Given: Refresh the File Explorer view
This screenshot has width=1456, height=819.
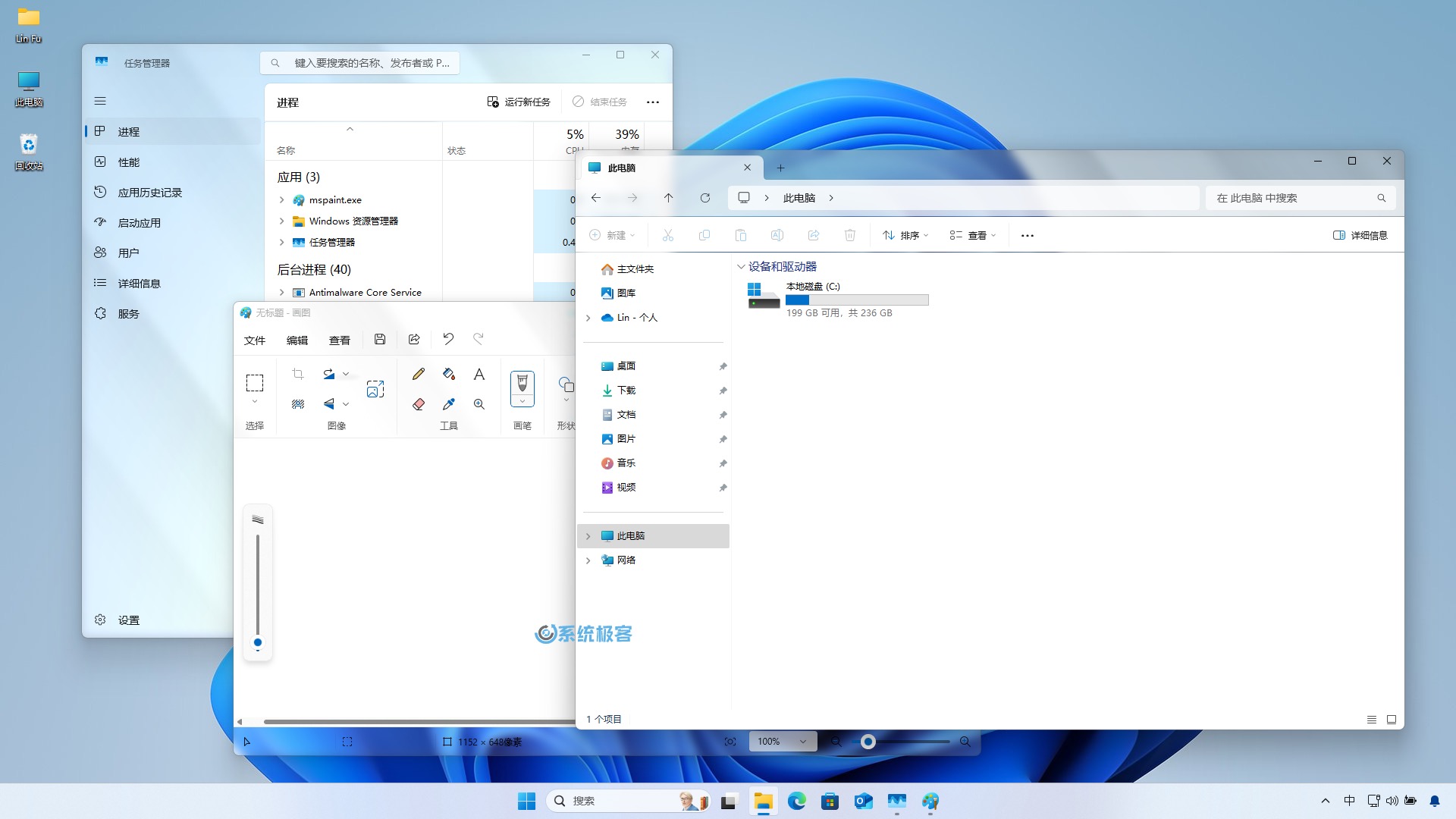Looking at the screenshot, I should pyautogui.click(x=704, y=198).
